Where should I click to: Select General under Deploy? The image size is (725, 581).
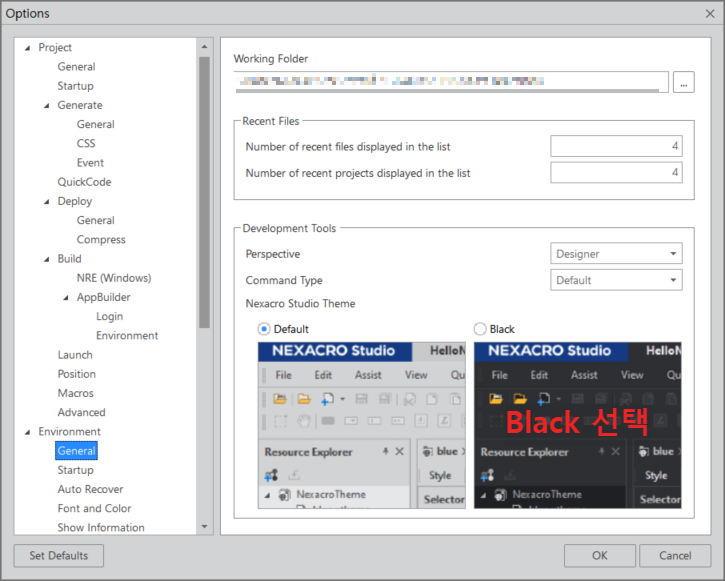(95, 220)
